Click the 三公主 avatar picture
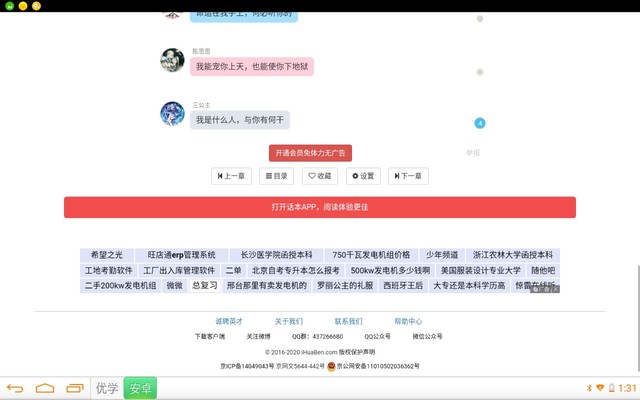The image size is (640, 400). point(171,114)
